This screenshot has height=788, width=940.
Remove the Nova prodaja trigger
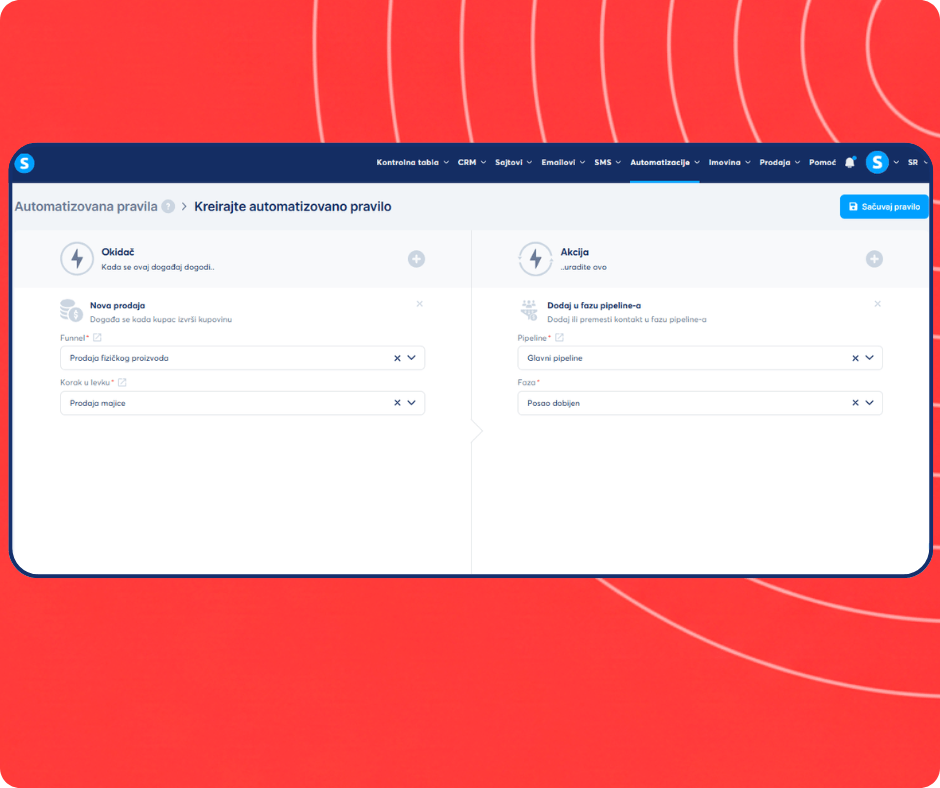click(420, 304)
